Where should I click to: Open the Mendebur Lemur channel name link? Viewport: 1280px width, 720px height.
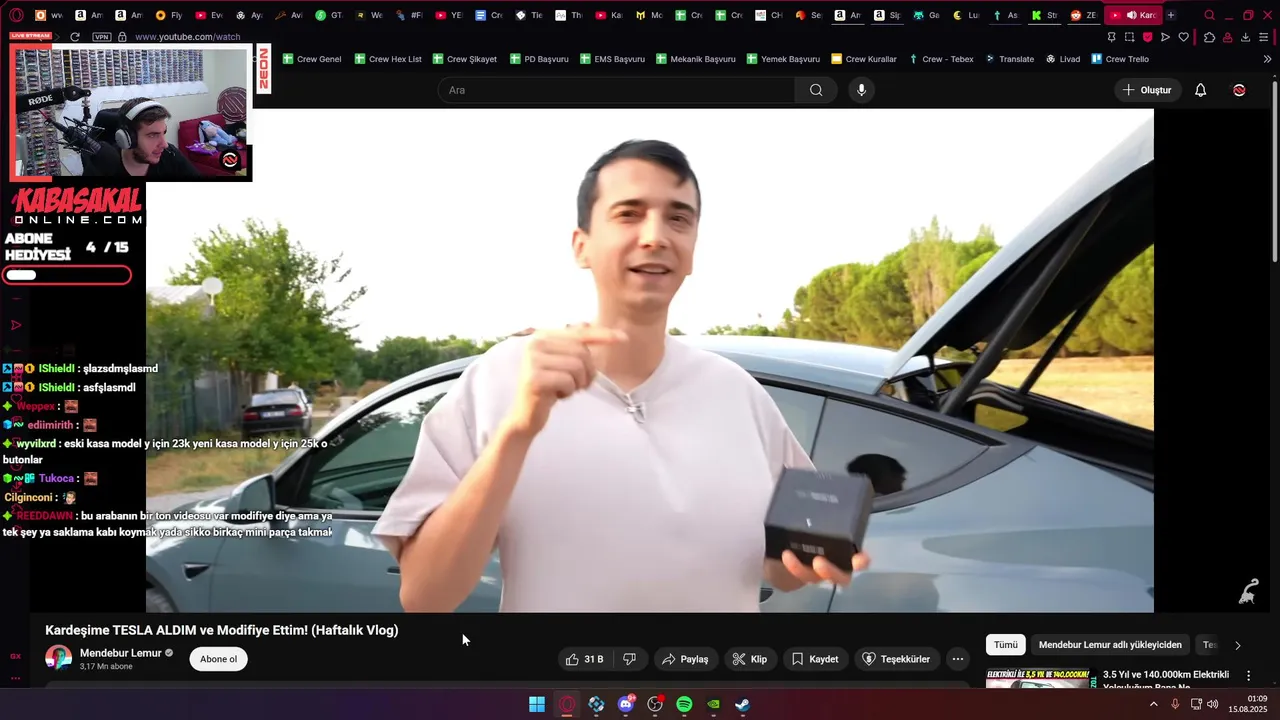120,653
